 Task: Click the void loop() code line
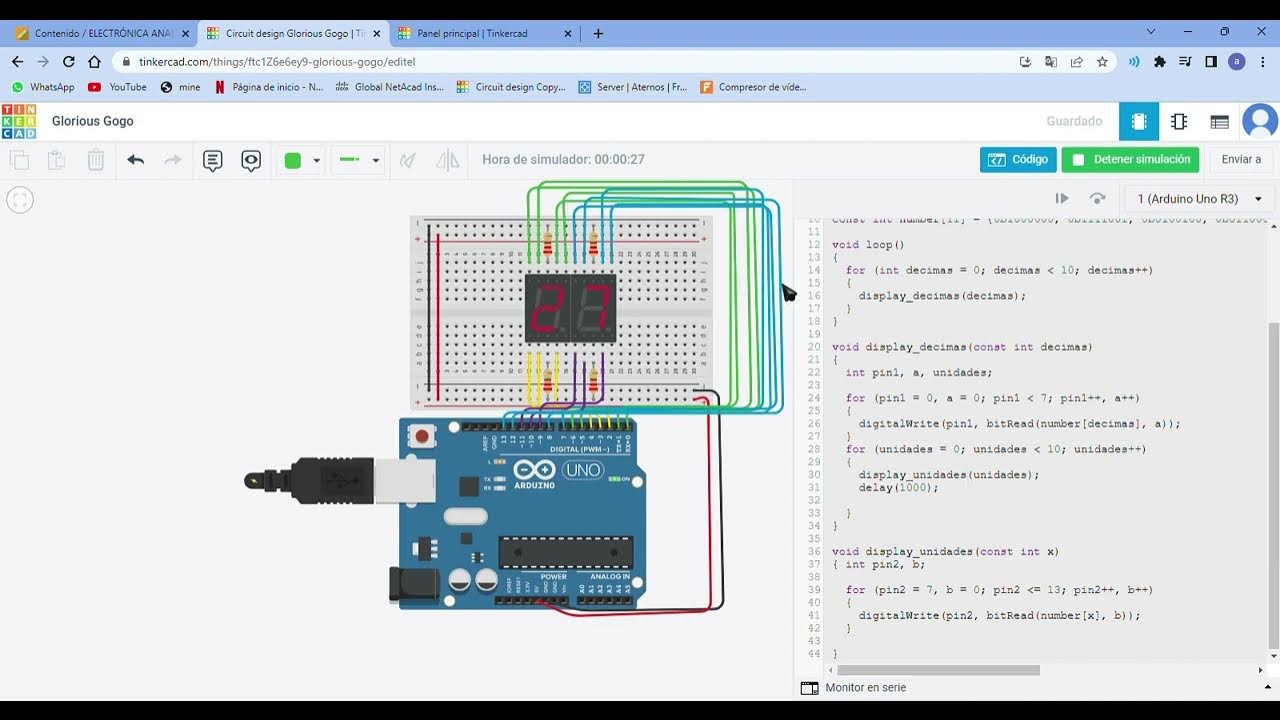(x=868, y=245)
